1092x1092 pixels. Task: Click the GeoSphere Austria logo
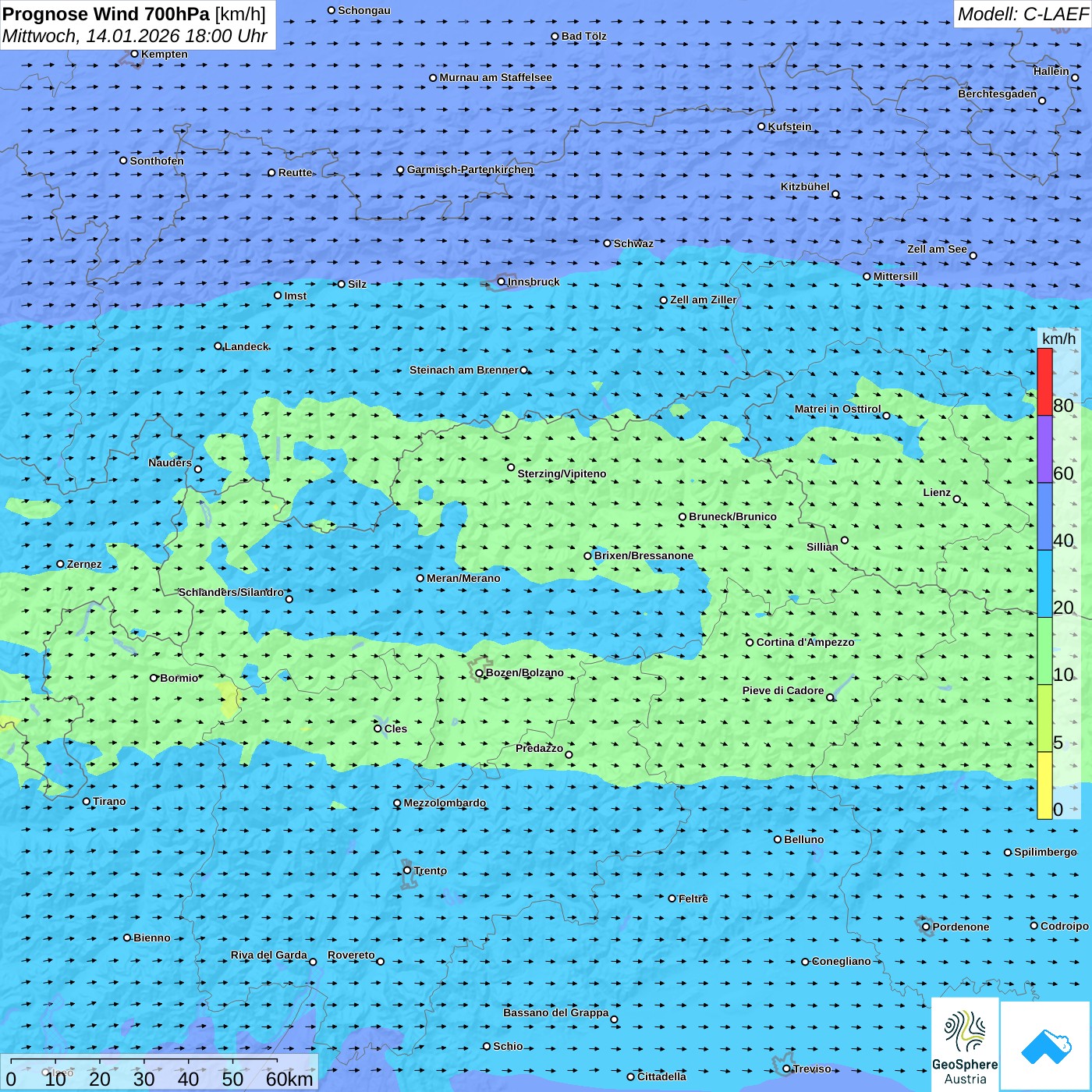[965, 1046]
